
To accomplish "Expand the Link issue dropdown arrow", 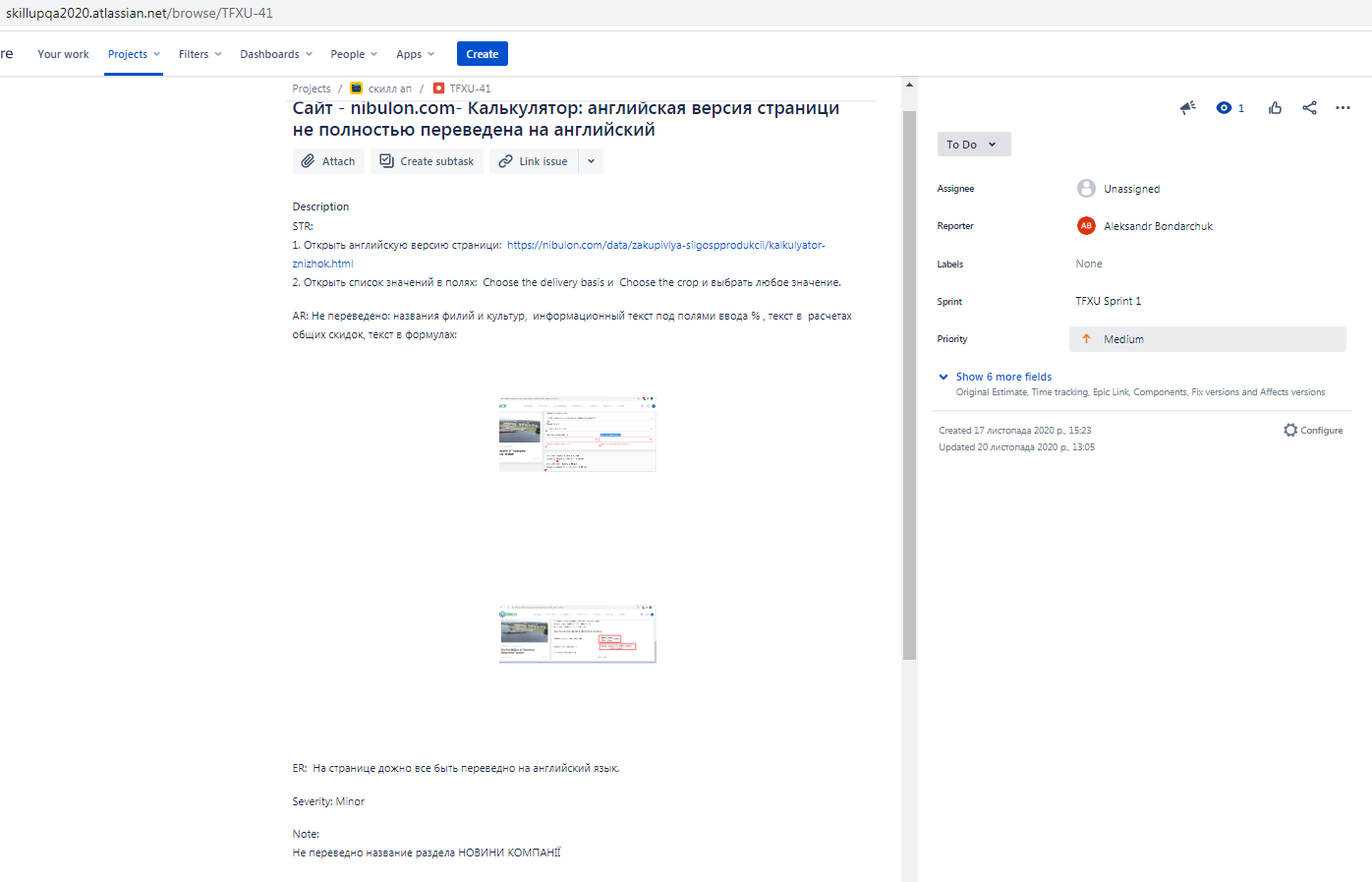I will tap(591, 161).
